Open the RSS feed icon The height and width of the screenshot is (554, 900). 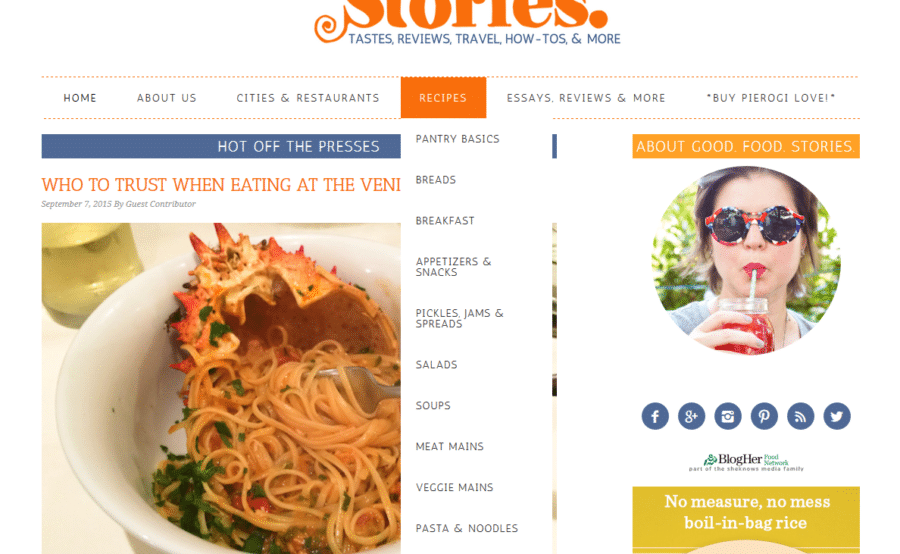[801, 416]
